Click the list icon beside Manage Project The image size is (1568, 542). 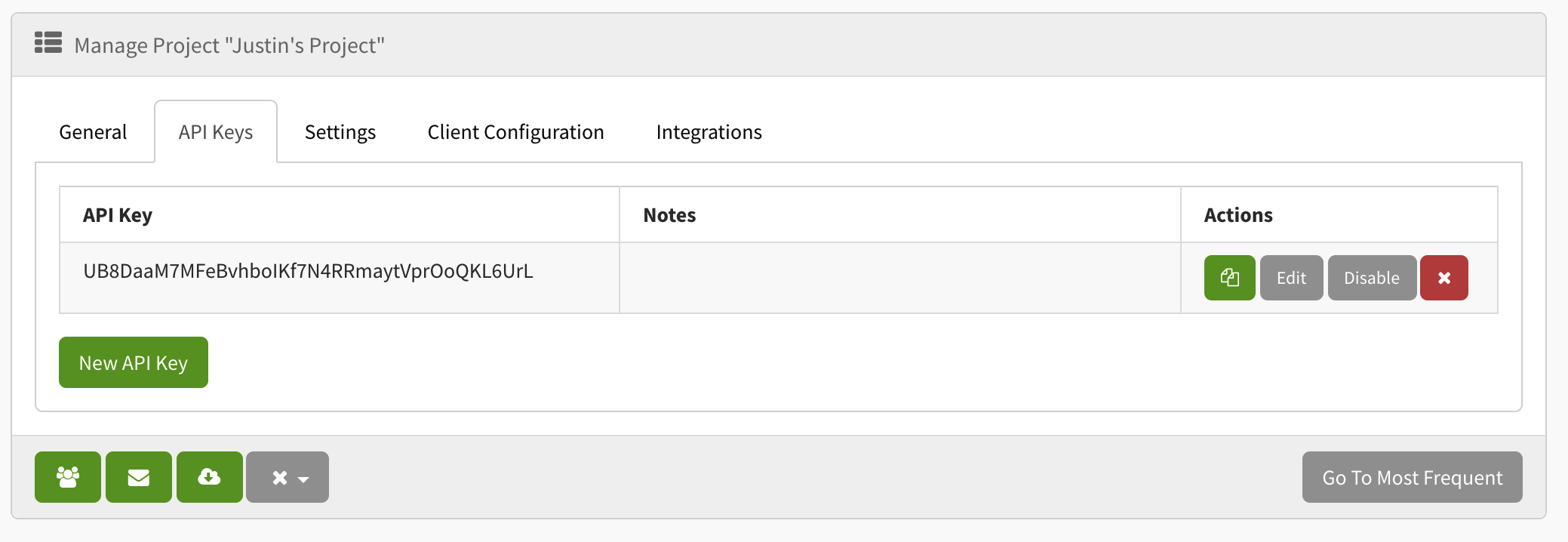click(x=48, y=44)
